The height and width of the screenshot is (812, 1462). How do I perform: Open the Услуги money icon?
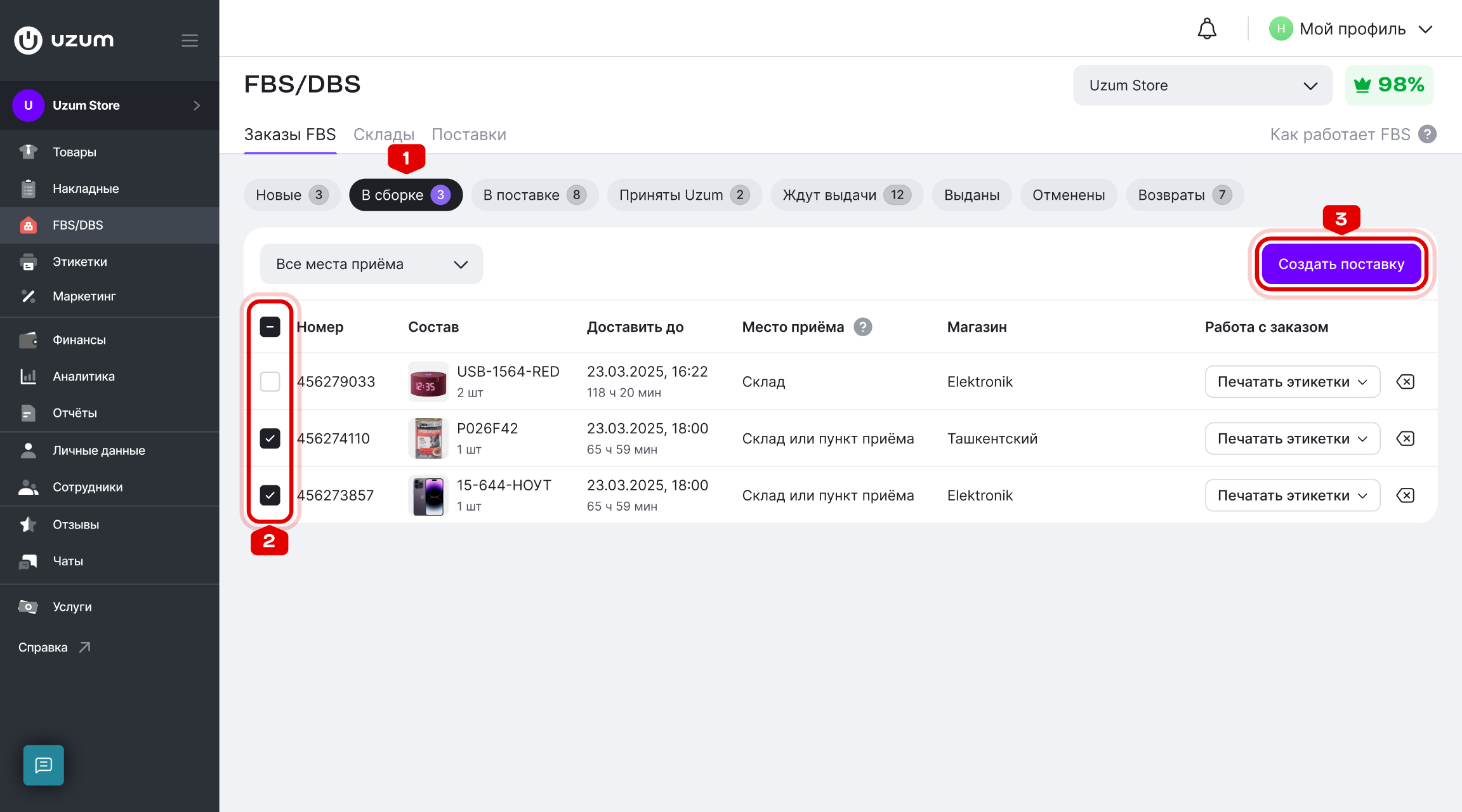(x=28, y=606)
